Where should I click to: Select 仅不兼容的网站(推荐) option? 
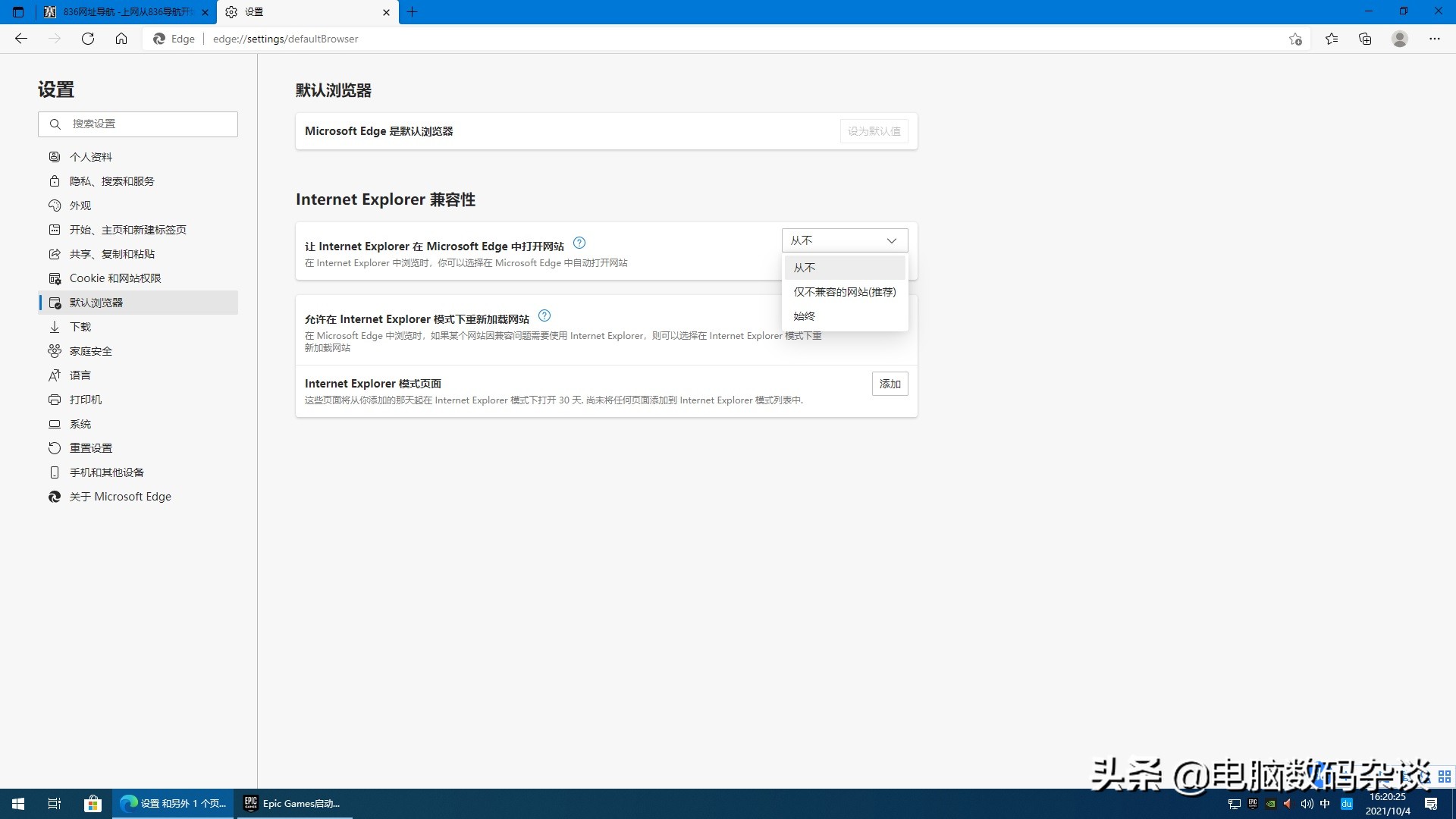tap(844, 292)
